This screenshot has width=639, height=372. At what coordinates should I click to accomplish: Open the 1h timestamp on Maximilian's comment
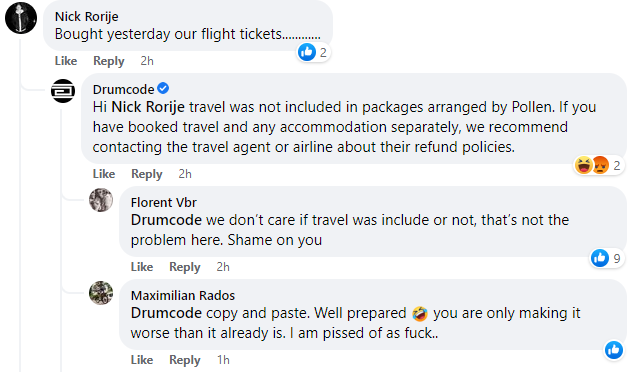223,360
